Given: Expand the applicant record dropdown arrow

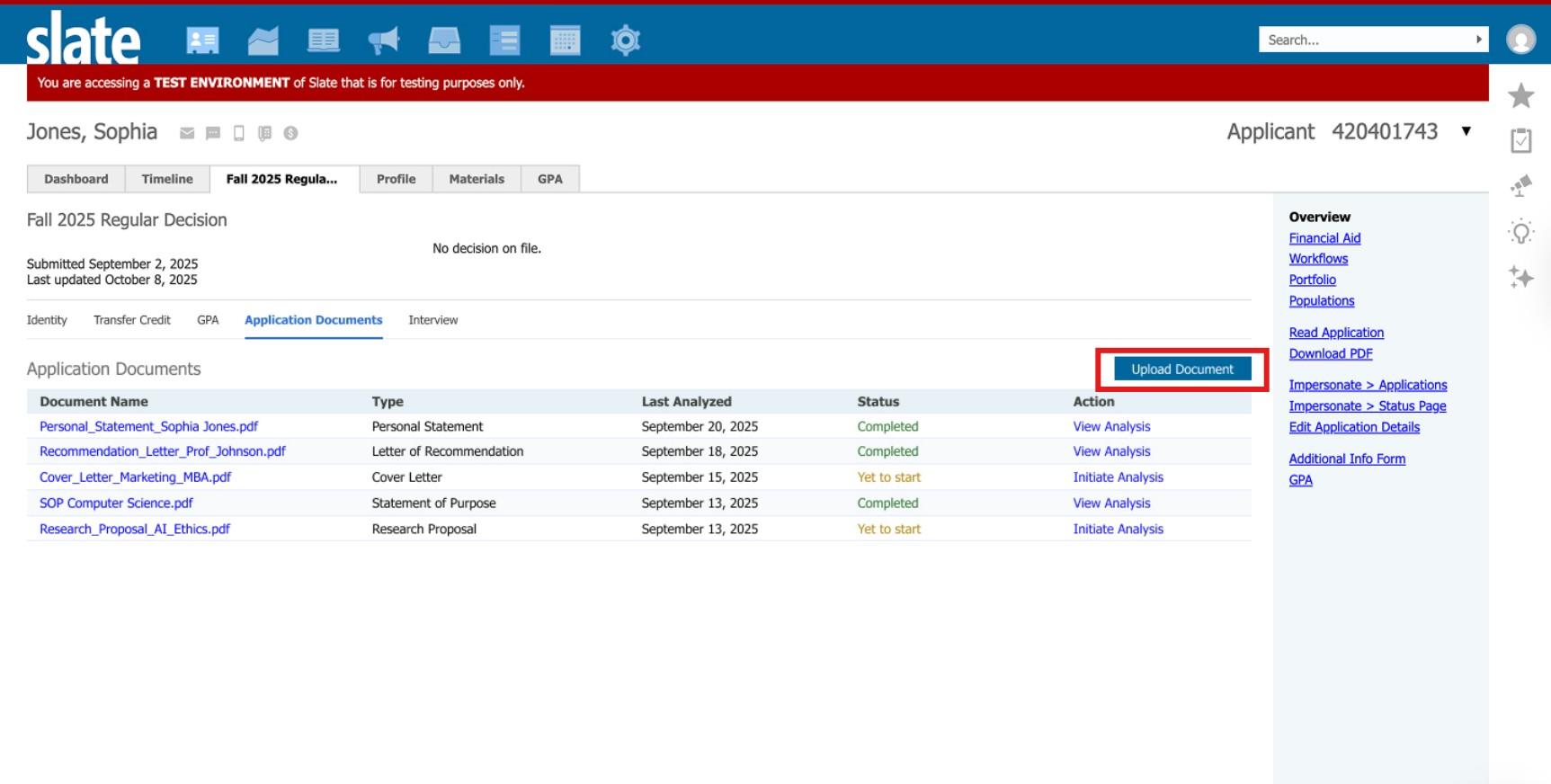Looking at the screenshot, I should pos(1466,131).
